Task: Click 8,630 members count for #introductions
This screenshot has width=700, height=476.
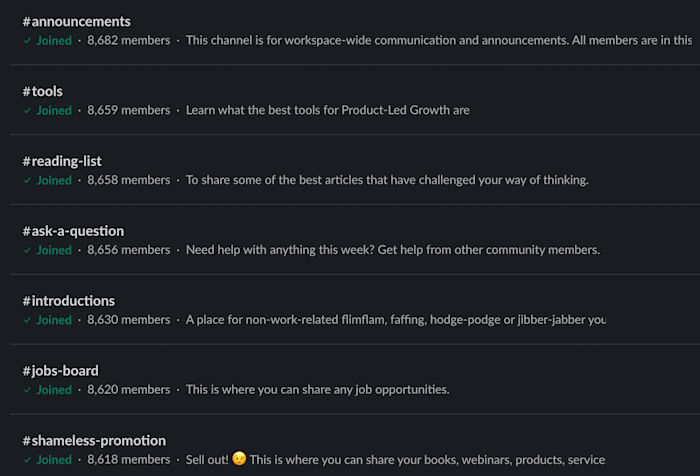Action: coord(129,321)
